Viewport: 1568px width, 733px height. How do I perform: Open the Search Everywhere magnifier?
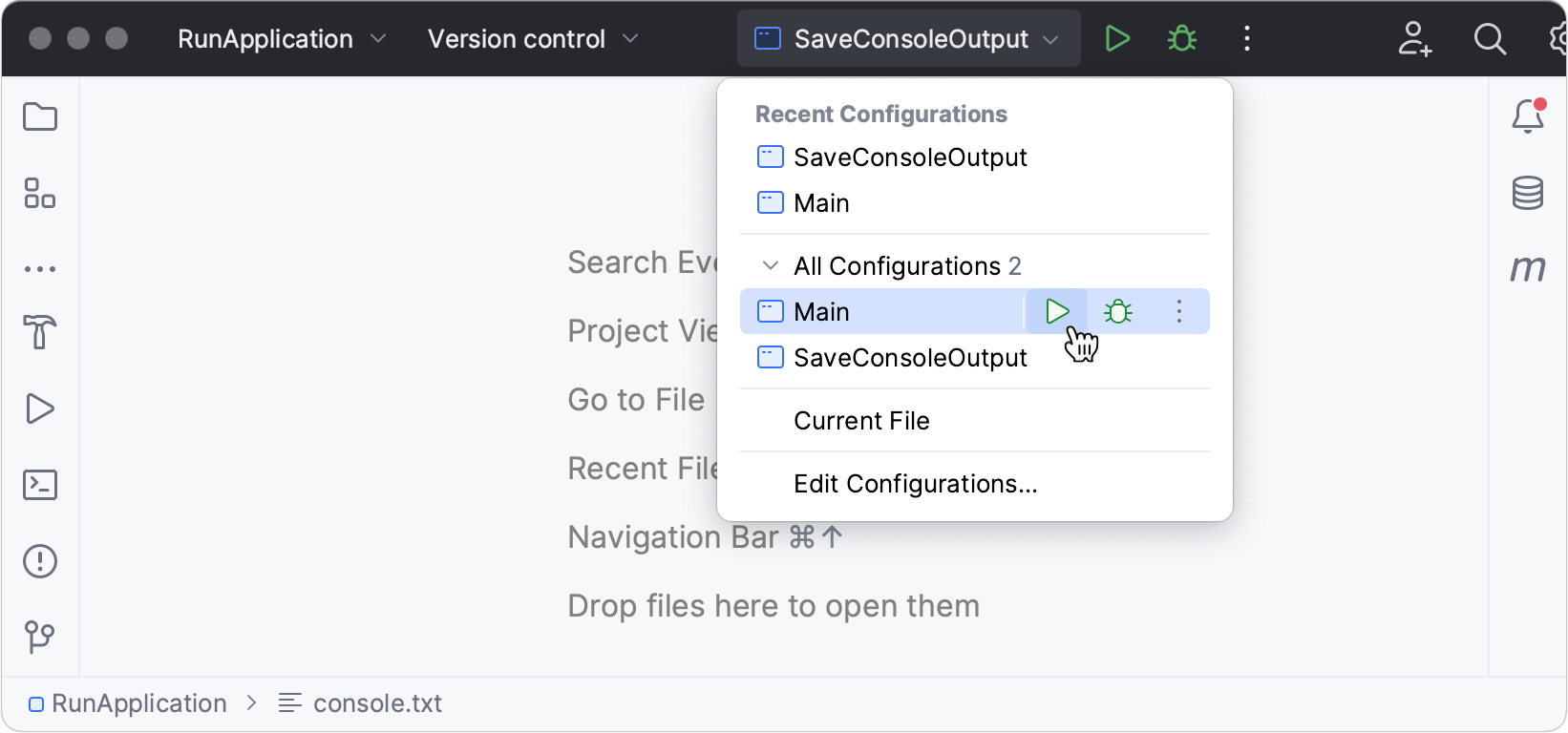pos(1490,38)
